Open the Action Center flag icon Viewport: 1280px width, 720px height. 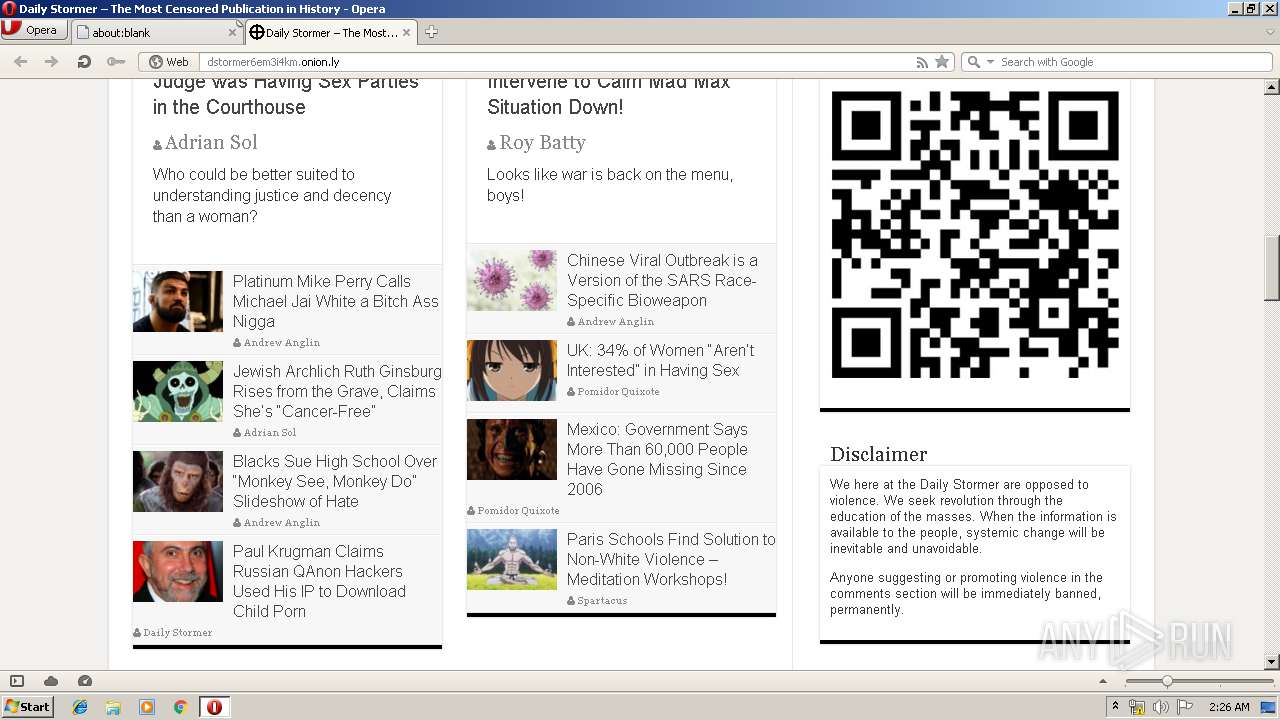(1185, 707)
